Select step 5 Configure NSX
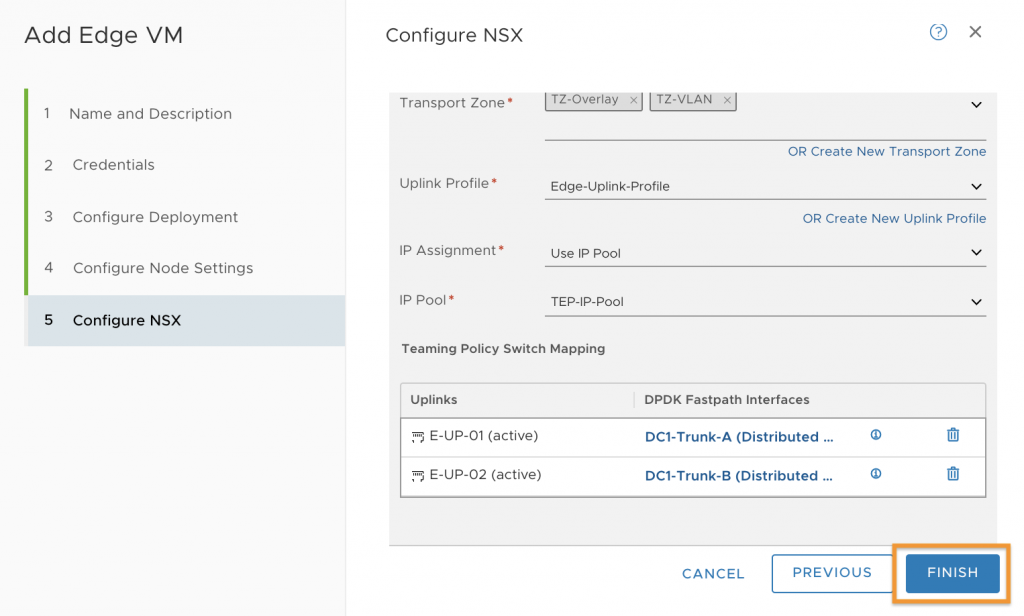Image resolution: width=1024 pixels, height=616 pixels. tap(186, 320)
